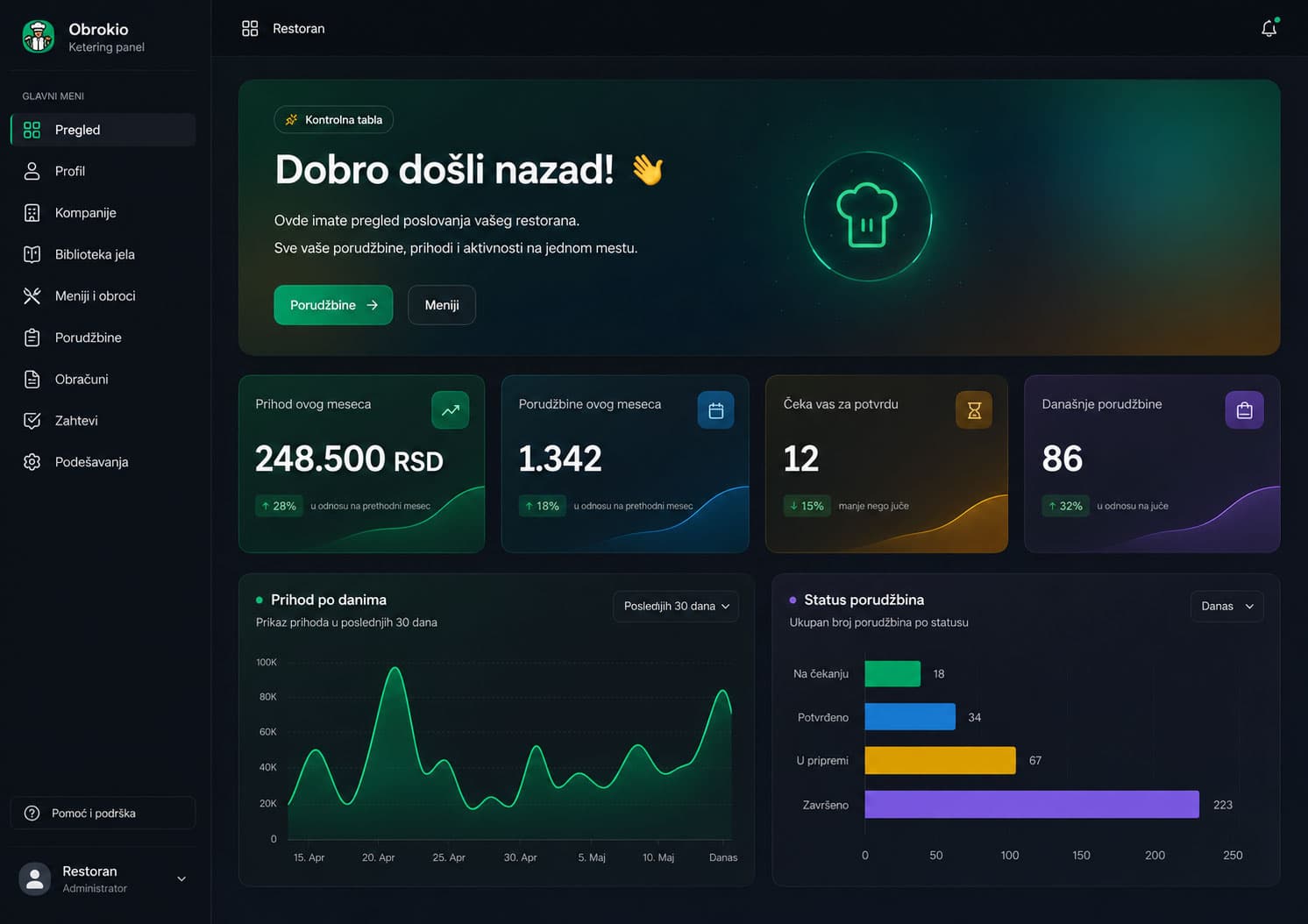Click the 15% decrease badge

click(807, 506)
